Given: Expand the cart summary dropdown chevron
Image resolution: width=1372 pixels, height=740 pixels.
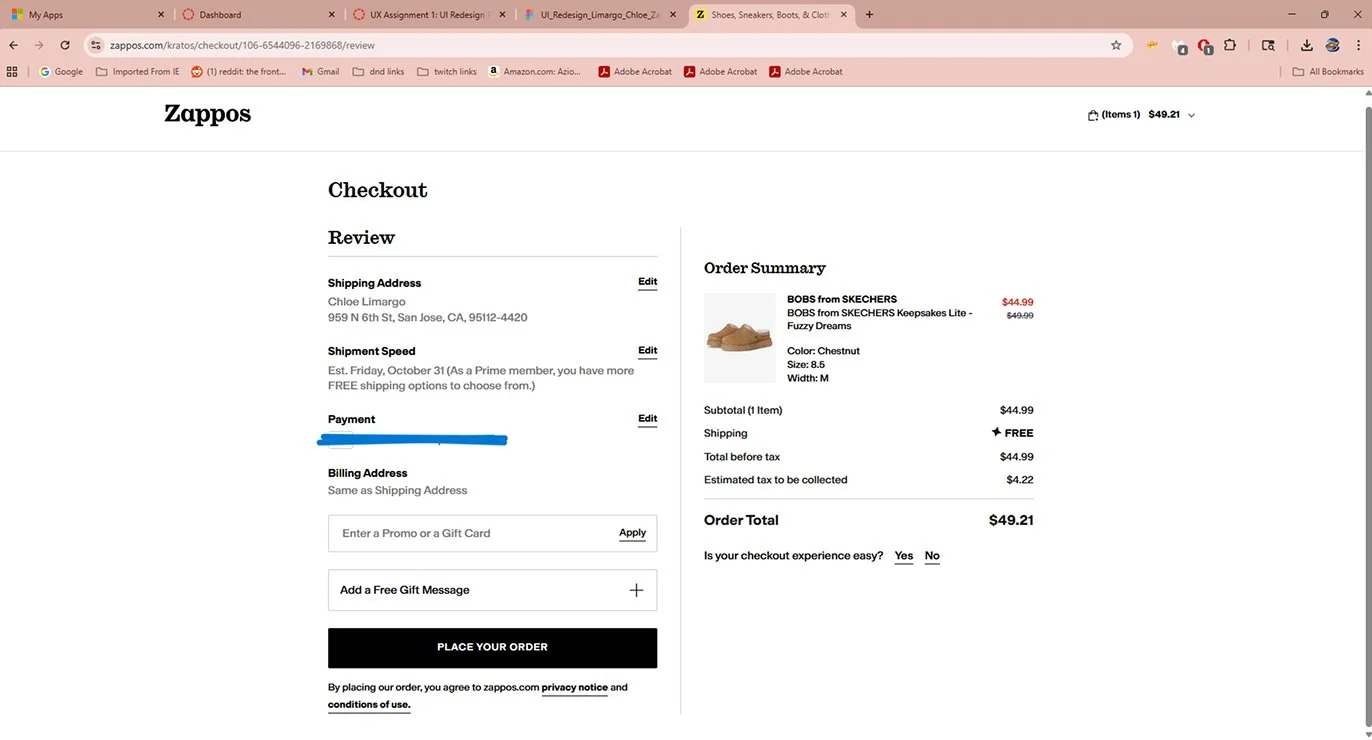Looking at the screenshot, I should (x=1191, y=115).
